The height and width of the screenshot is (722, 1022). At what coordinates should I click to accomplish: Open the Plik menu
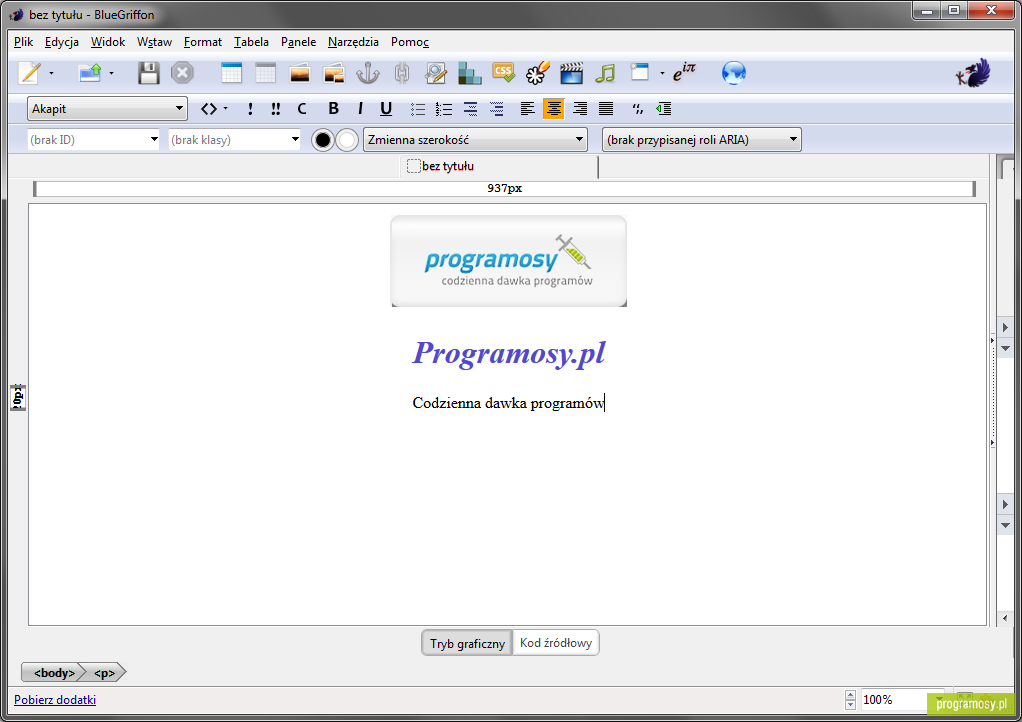point(23,42)
